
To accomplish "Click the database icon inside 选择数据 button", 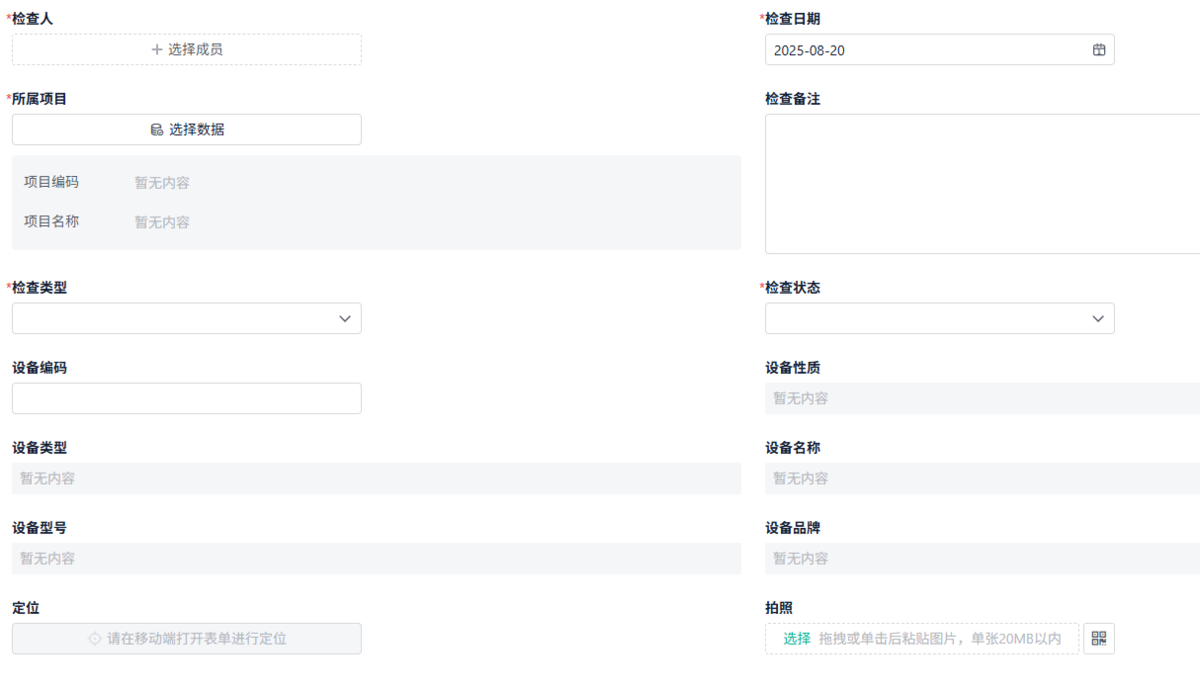I will click(156, 129).
